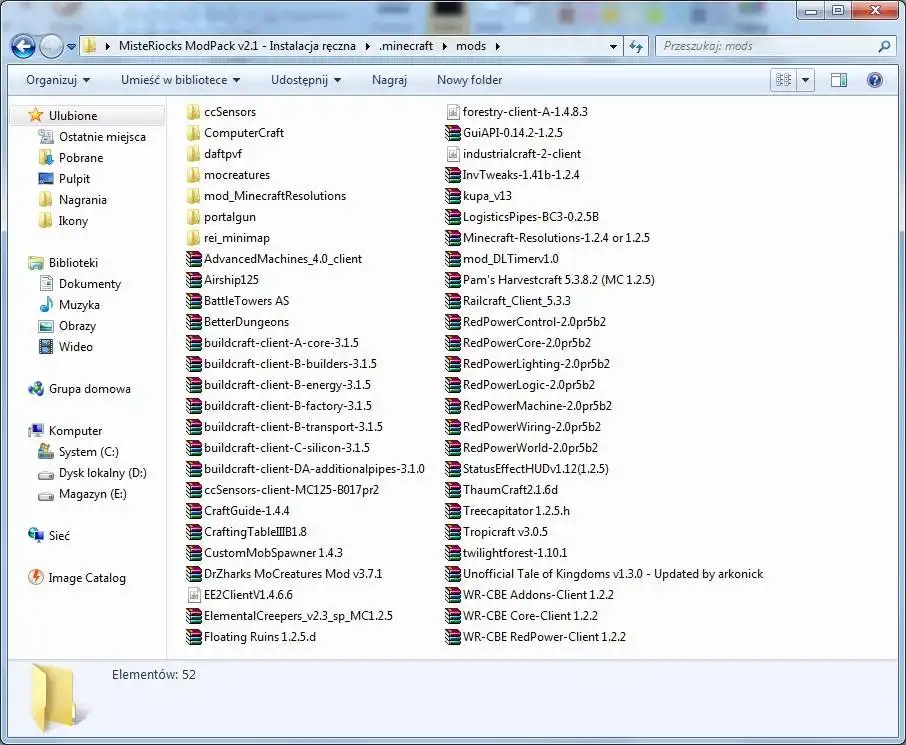Click the Grupa domowa icon
Image resolution: width=906 pixels, height=745 pixels.
[36, 389]
